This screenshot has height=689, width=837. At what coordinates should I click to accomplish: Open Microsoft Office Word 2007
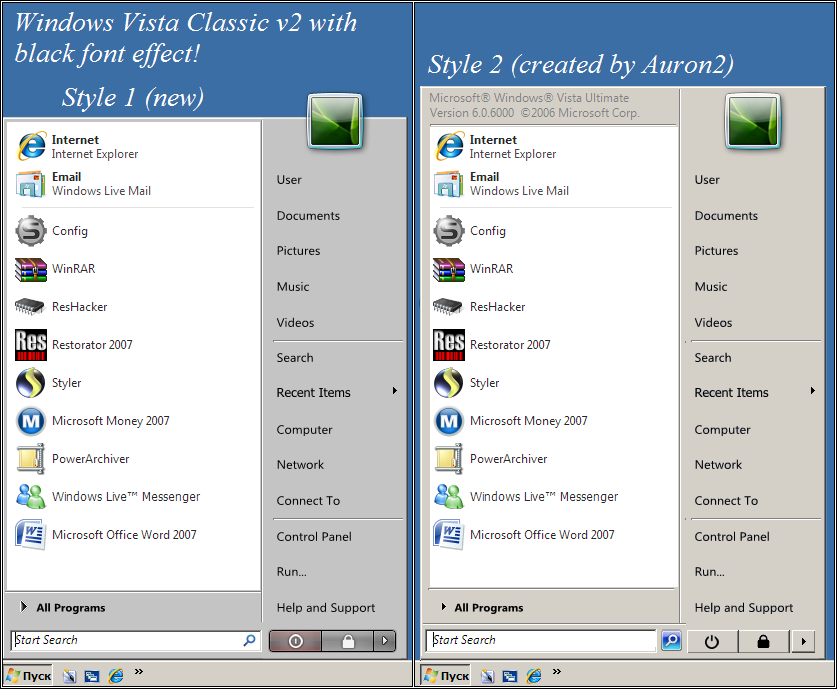click(124, 535)
